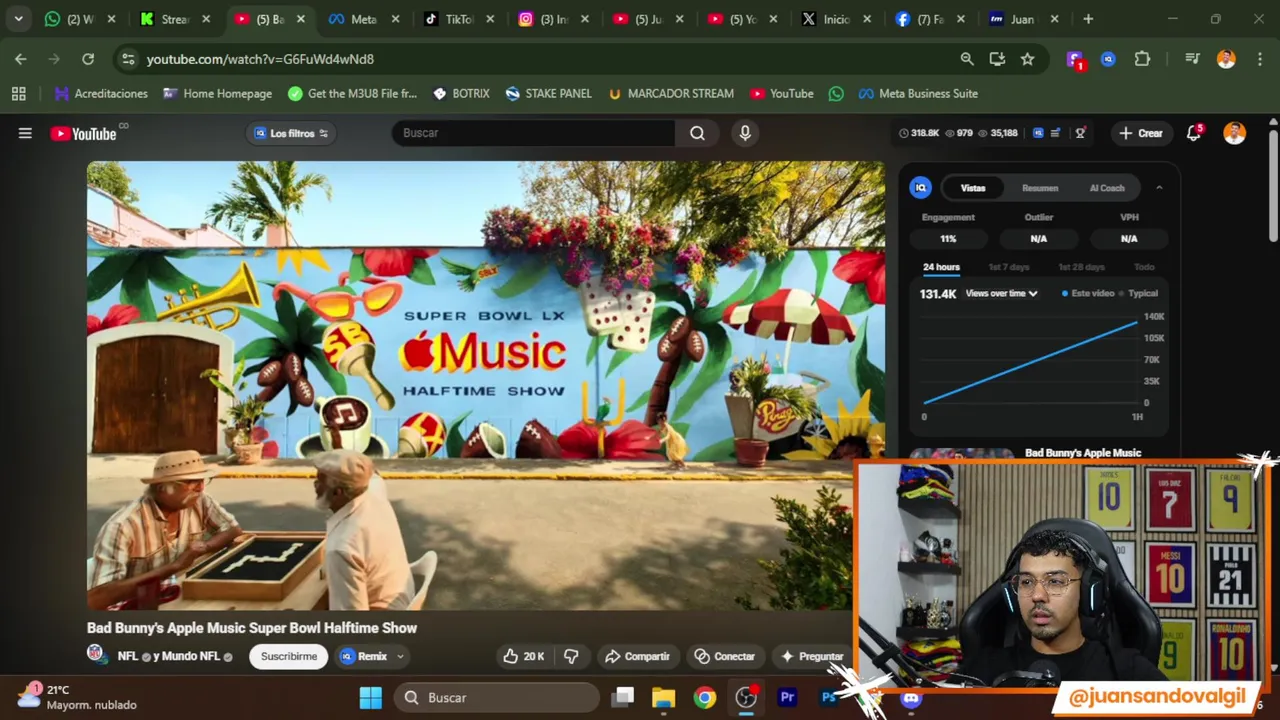
Task: Collapse the vidIQ panel chevron
Action: click(1159, 188)
